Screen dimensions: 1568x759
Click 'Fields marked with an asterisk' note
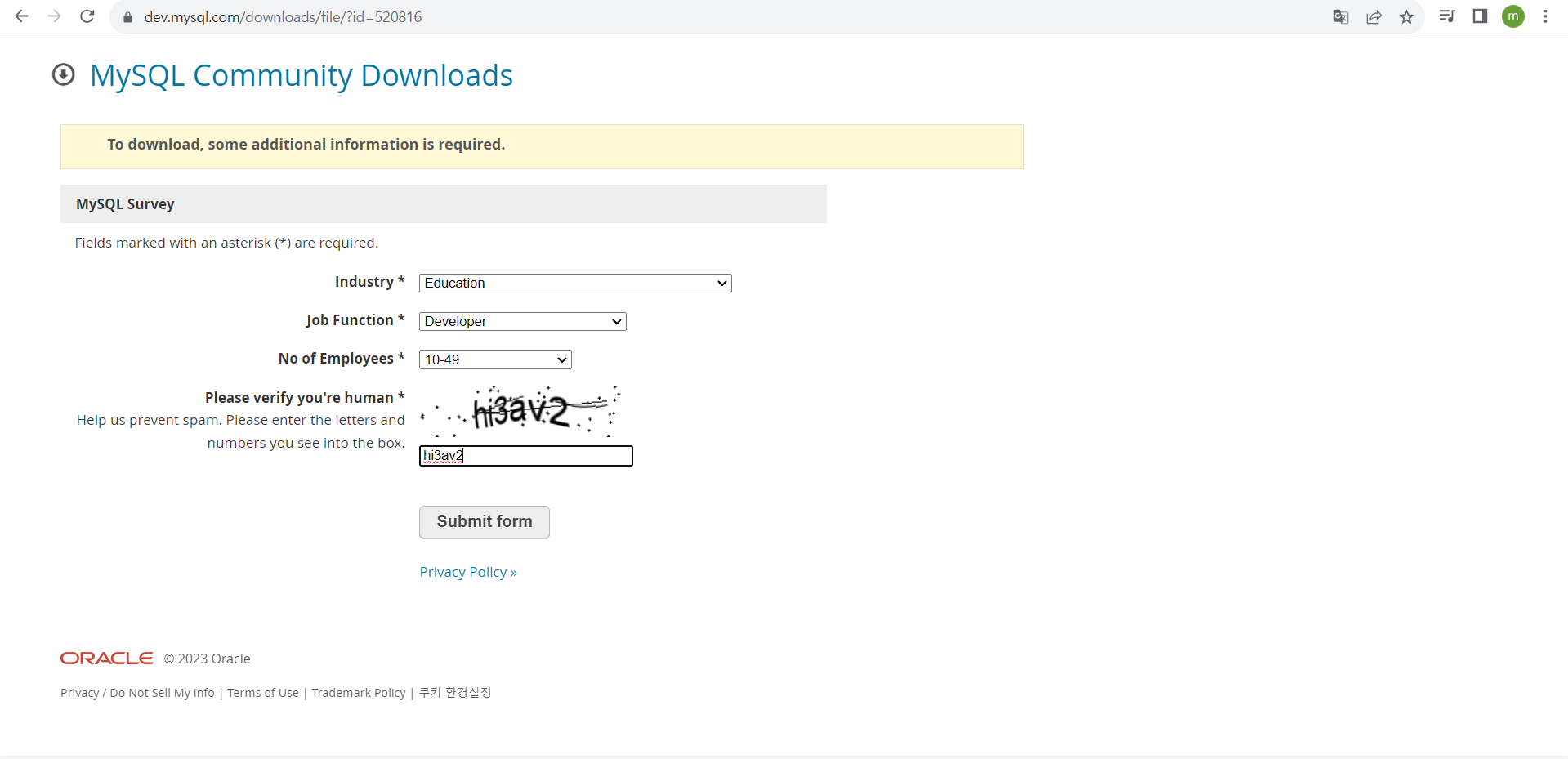(x=226, y=243)
